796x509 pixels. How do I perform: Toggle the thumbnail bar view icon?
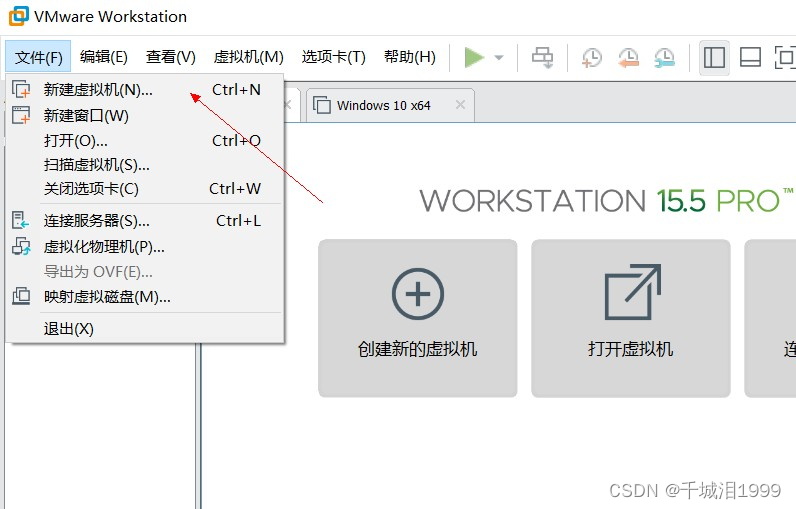(750, 57)
